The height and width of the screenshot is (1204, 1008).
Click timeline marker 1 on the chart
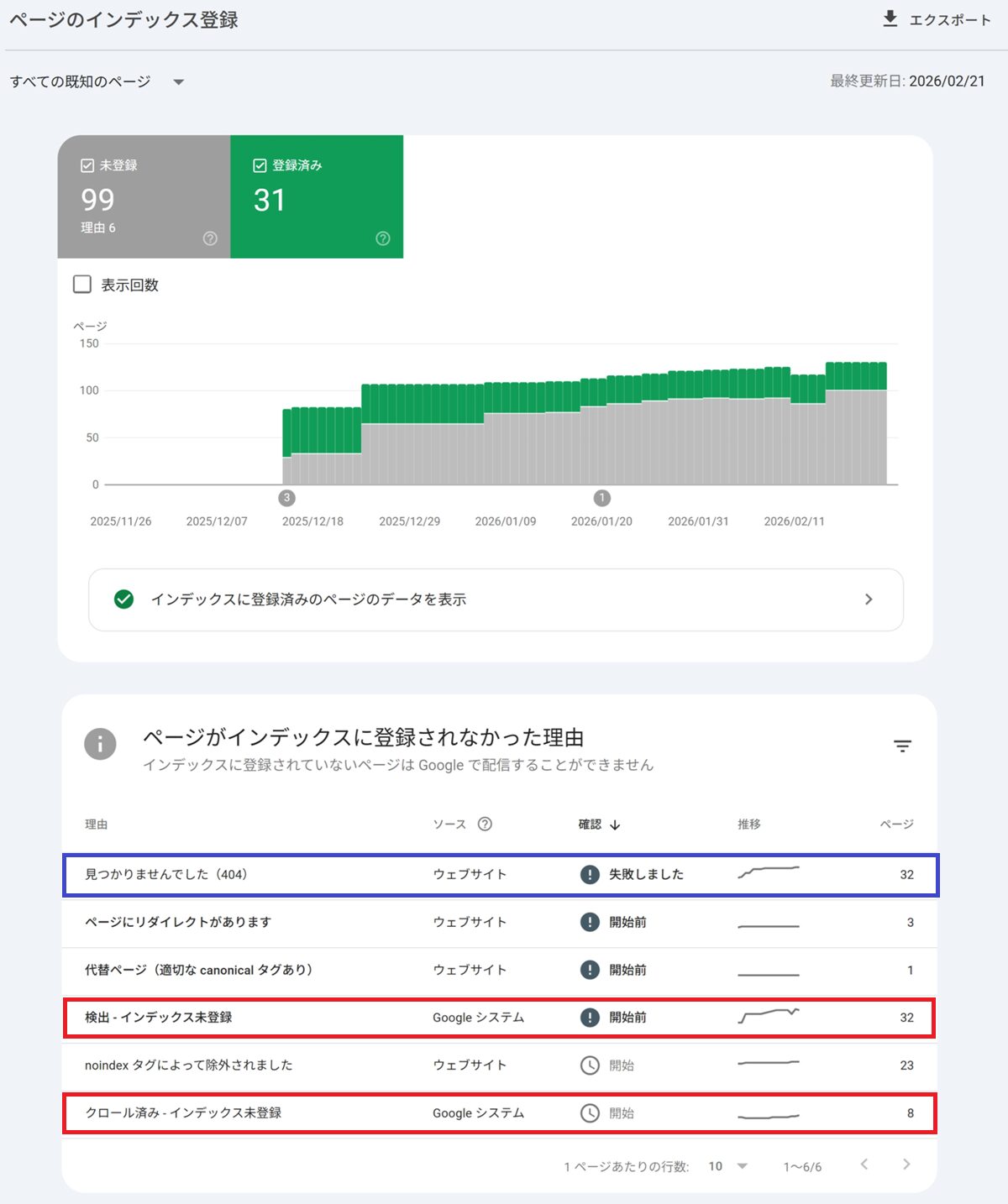(601, 498)
